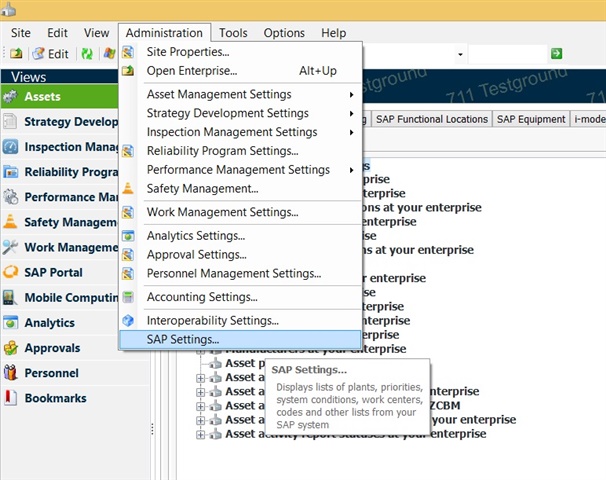The height and width of the screenshot is (480, 606).
Task: Click the Approvals view icon
Action: [x=10, y=348]
